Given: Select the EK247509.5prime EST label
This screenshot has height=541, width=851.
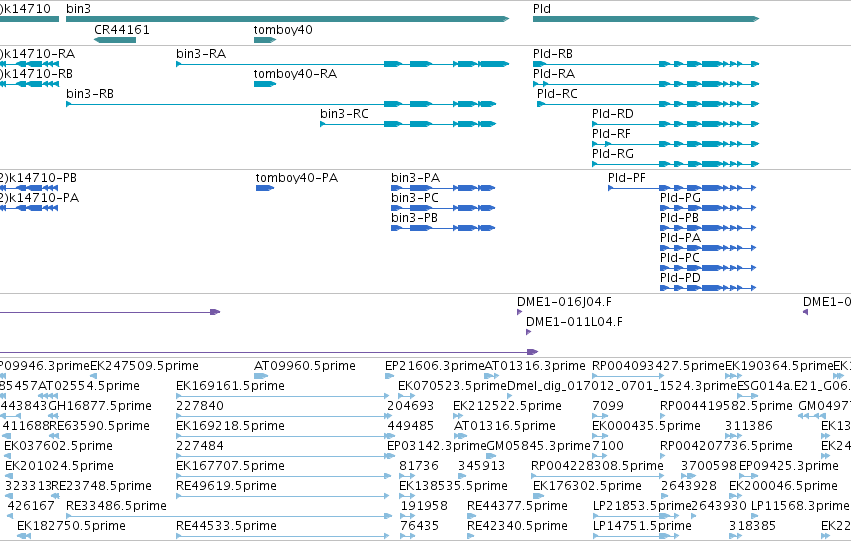Looking at the screenshot, I should (x=144, y=366).
